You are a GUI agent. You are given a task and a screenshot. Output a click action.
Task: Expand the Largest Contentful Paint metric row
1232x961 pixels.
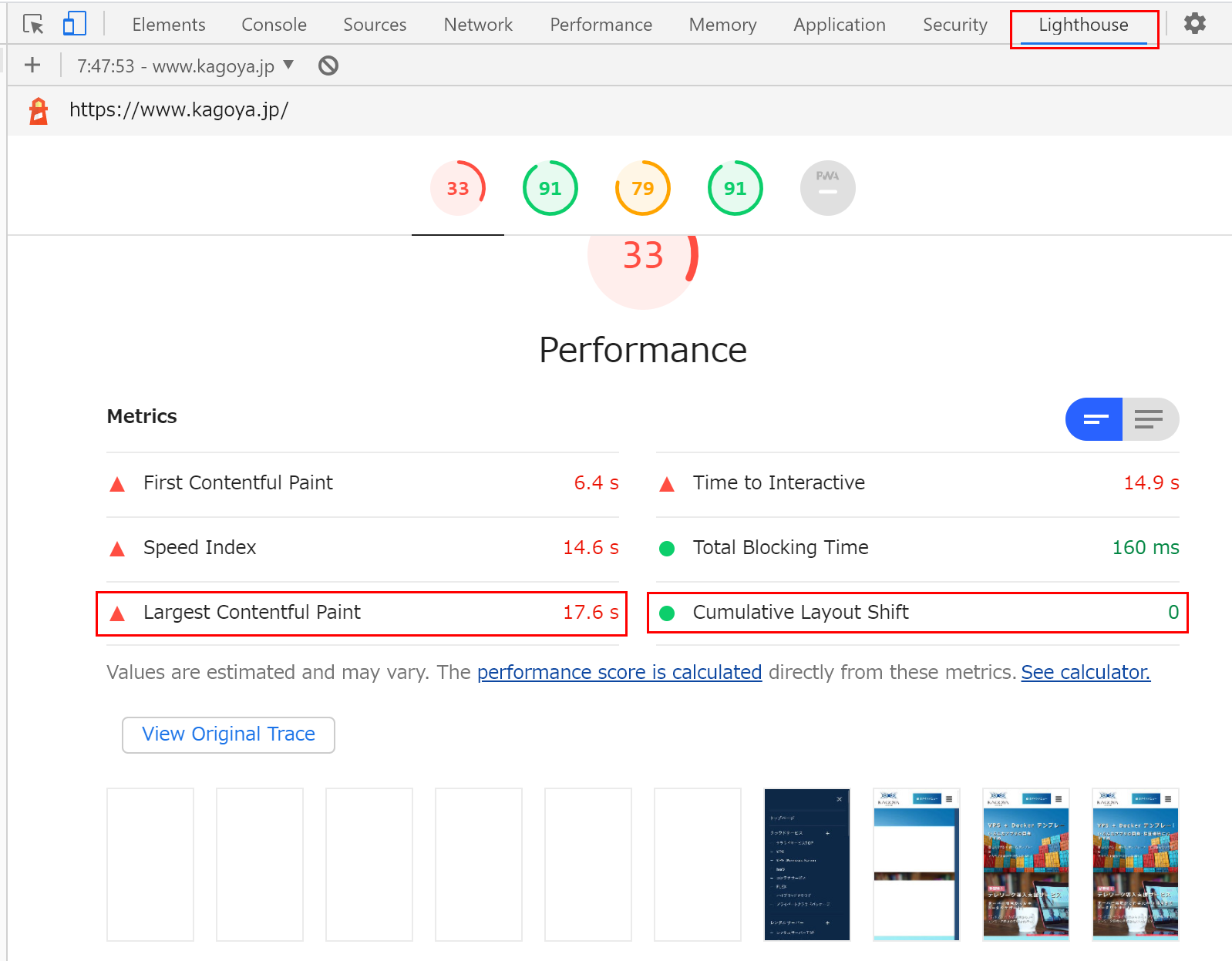[x=362, y=613]
